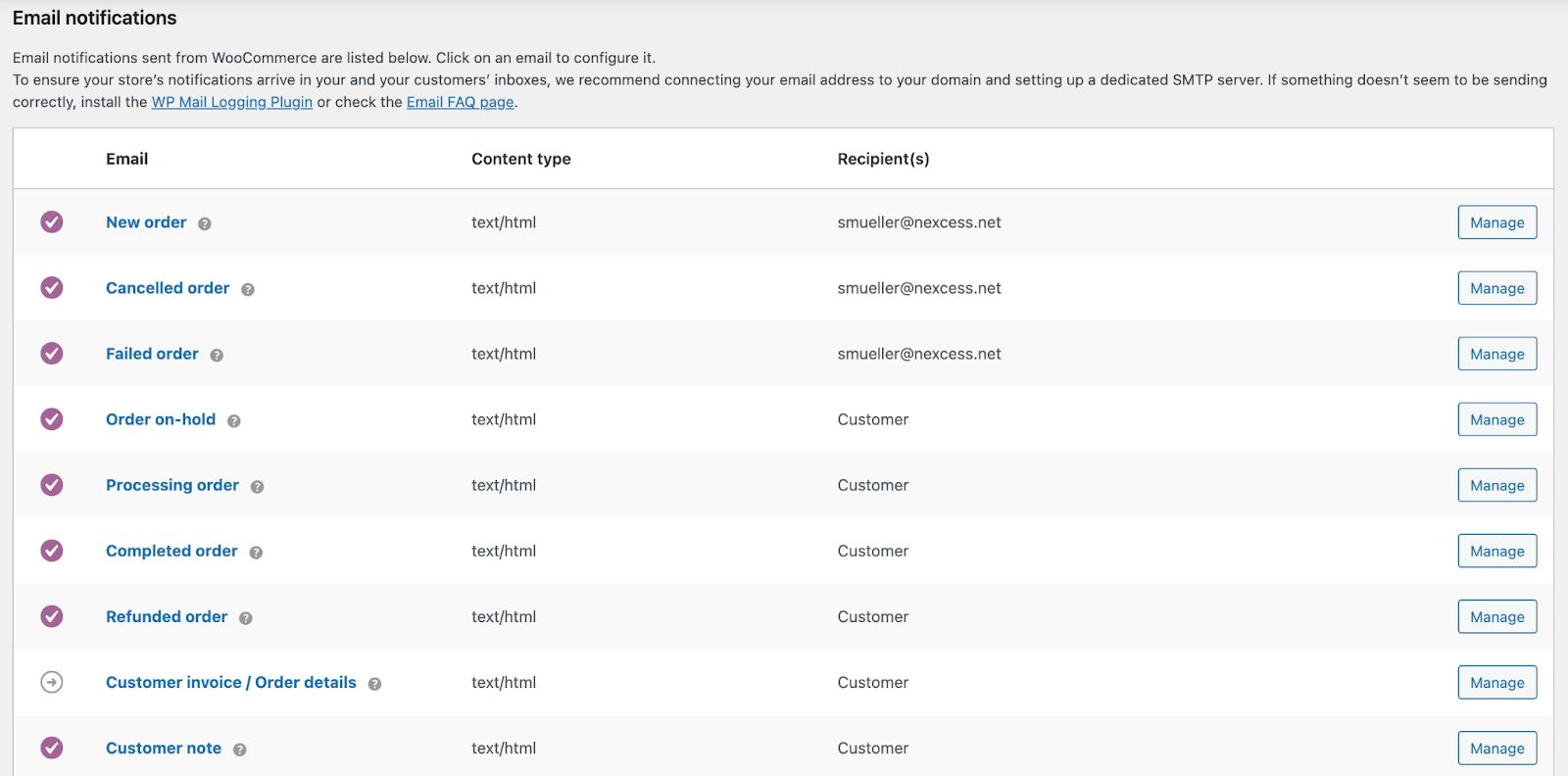The image size is (1568, 776).
Task: Click Manage for the Refunded order email
Action: pyautogui.click(x=1496, y=616)
